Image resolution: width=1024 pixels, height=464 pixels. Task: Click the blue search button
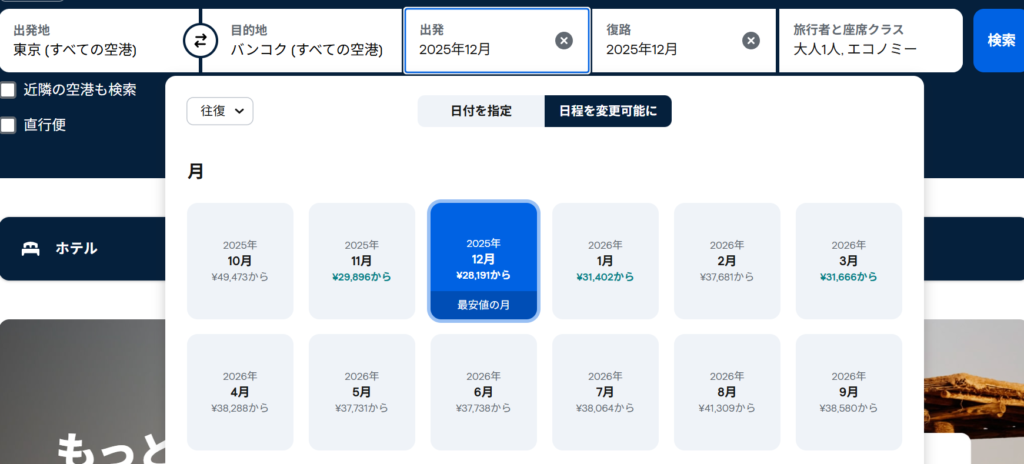[x=1000, y=41]
